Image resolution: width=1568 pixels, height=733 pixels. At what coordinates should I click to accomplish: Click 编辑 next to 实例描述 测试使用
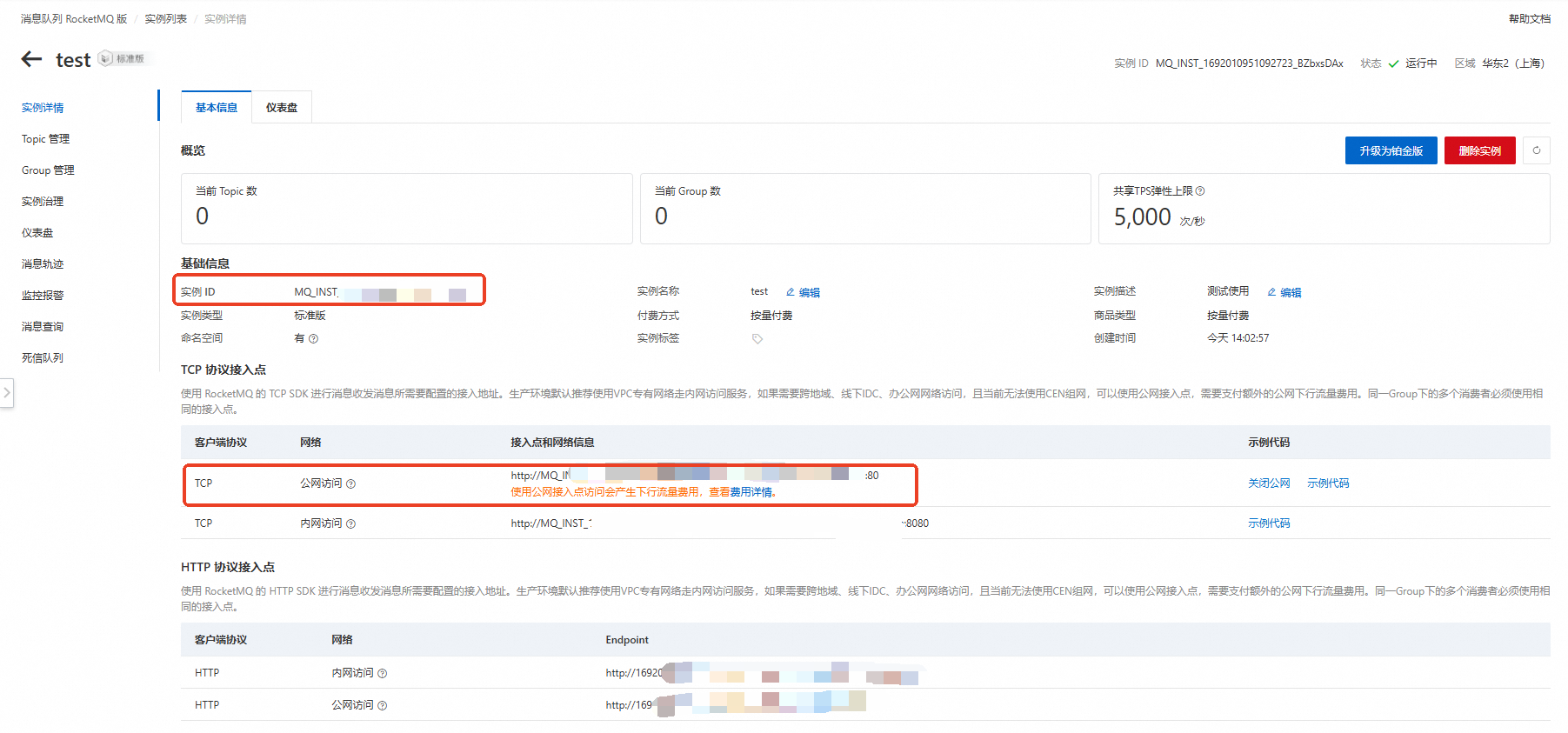click(x=1284, y=292)
